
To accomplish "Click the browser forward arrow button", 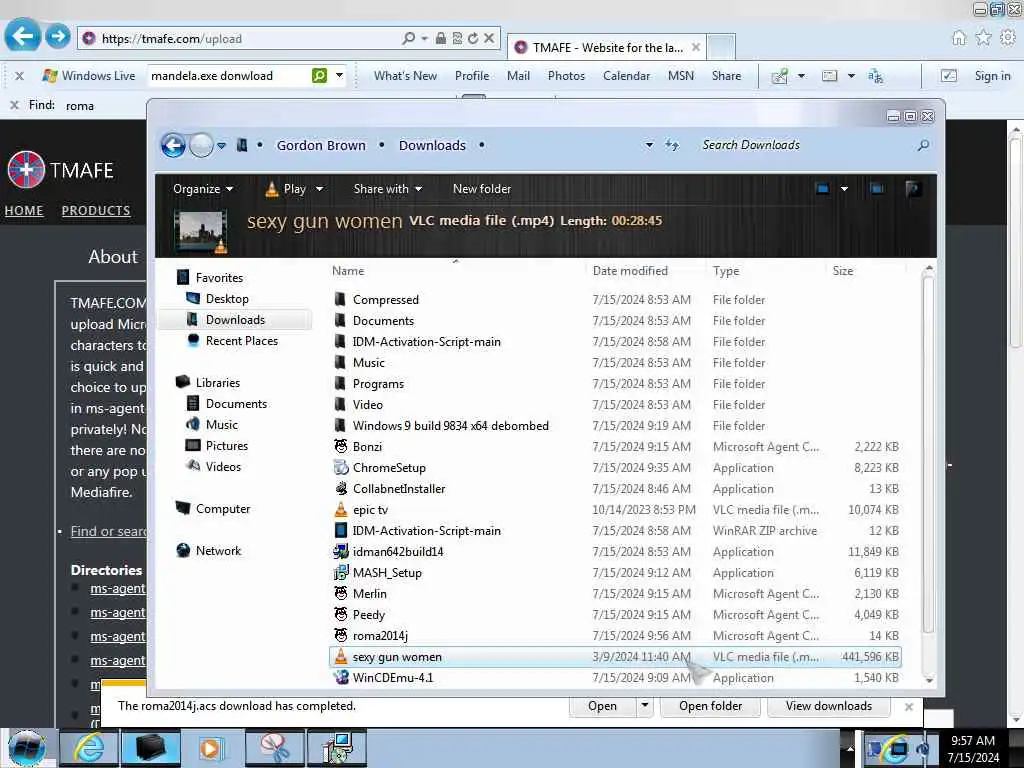I will tap(57, 36).
